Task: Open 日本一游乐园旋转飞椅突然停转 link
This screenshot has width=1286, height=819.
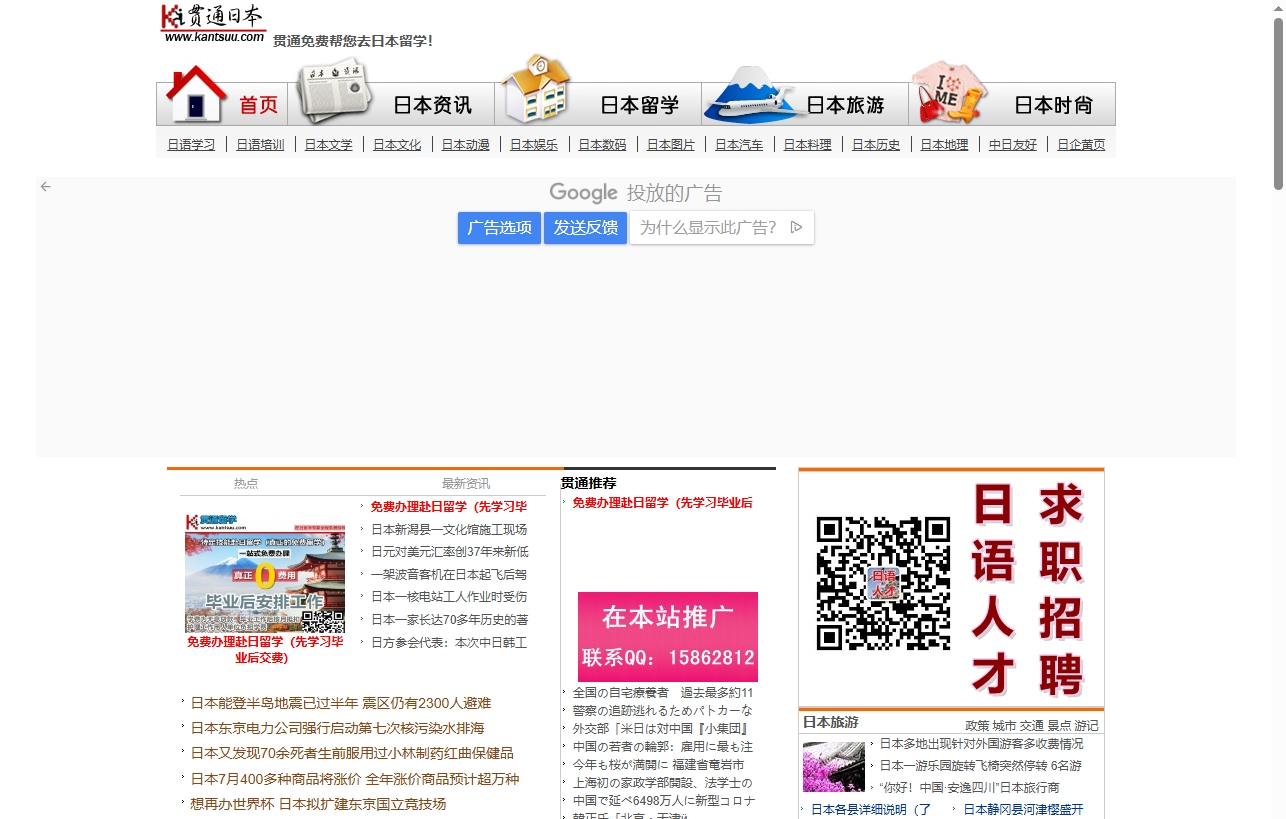Action: pyautogui.click(x=980, y=765)
